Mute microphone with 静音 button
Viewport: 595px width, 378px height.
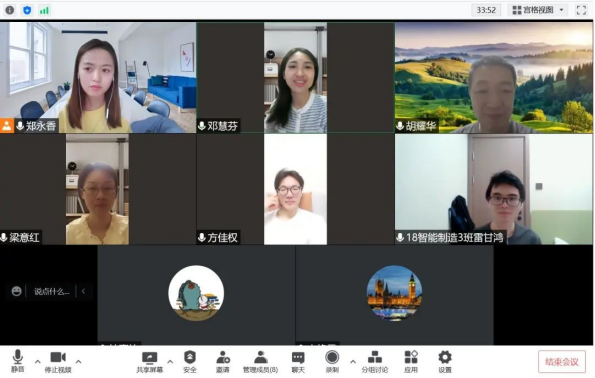pos(17,361)
